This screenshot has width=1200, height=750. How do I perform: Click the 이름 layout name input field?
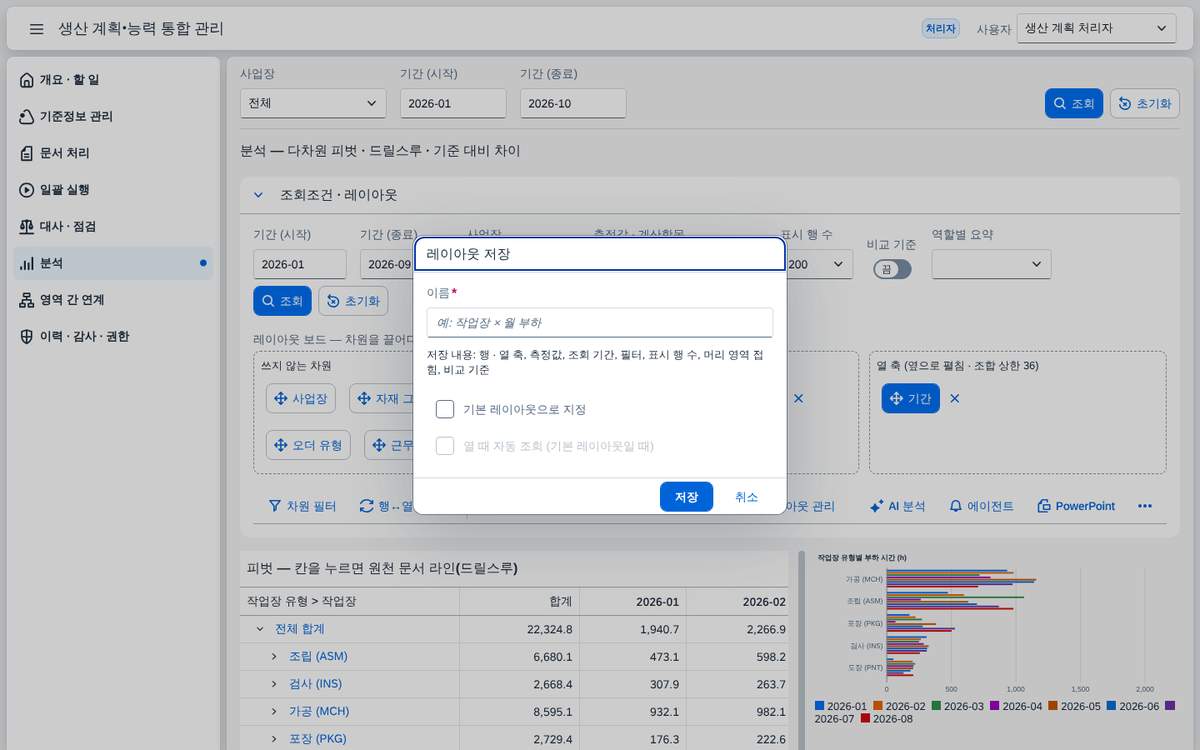click(600, 322)
